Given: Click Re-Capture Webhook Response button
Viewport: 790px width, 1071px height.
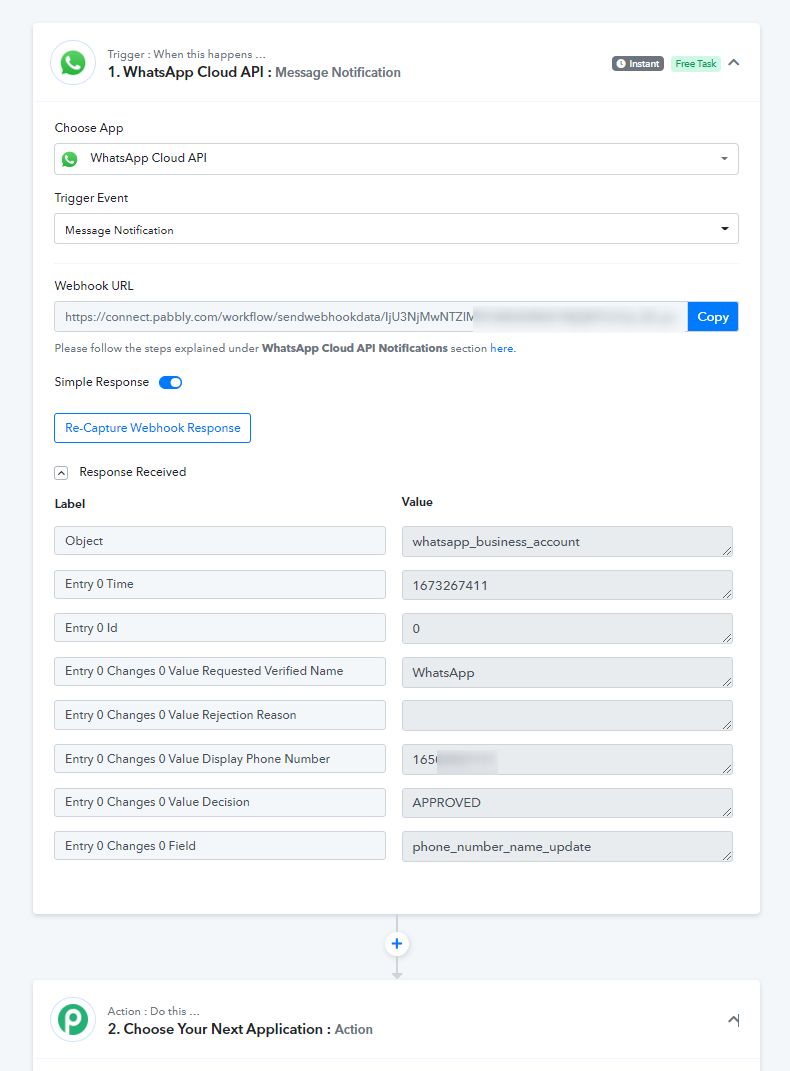Looking at the screenshot, I should (152, 428).
